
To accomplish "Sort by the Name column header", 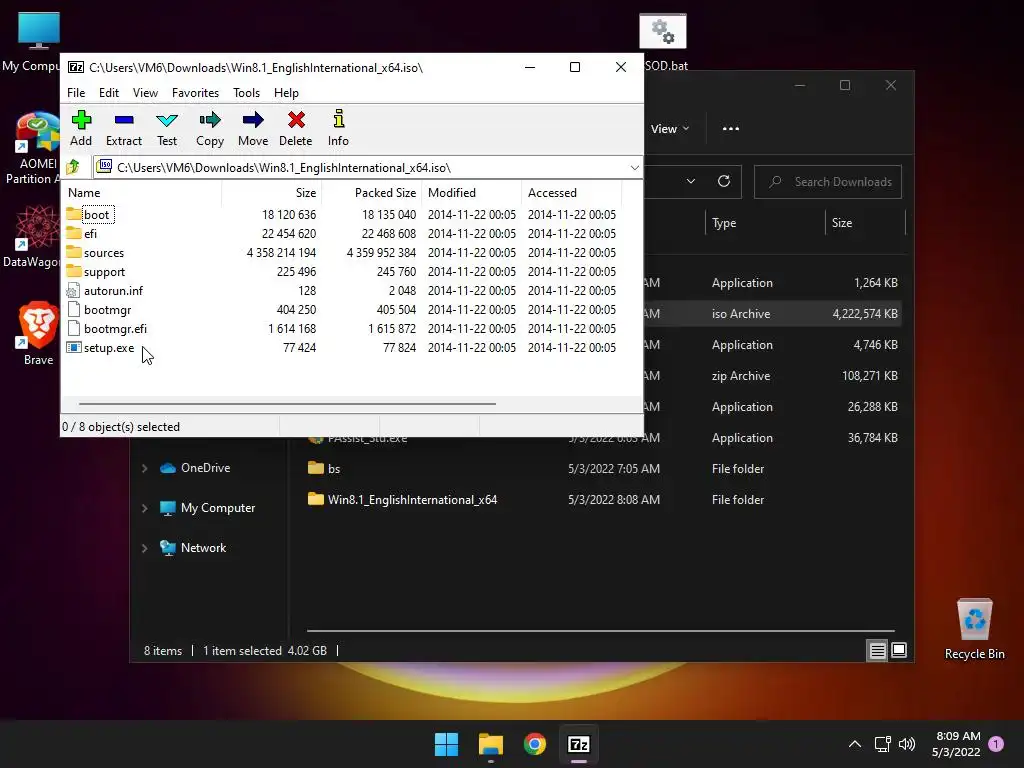I will (142, 193).
